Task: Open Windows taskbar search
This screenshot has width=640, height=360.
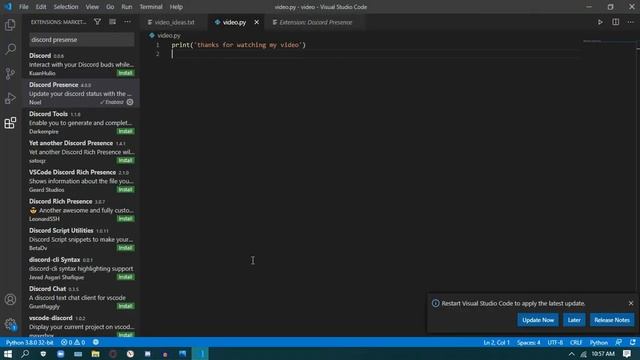Action: pos(25,354)
